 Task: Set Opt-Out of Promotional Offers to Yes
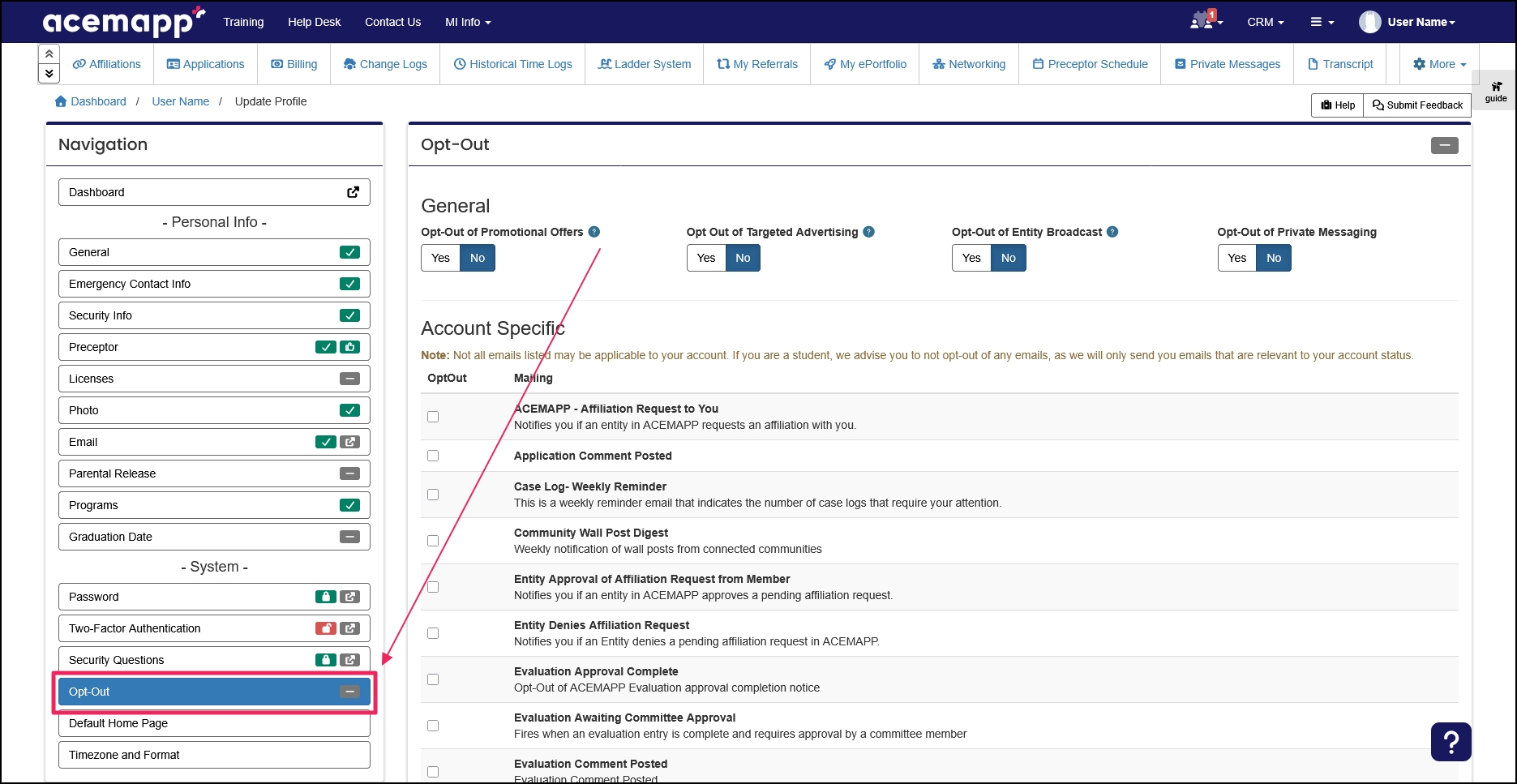pyautogui.click(x=439, y=258)
